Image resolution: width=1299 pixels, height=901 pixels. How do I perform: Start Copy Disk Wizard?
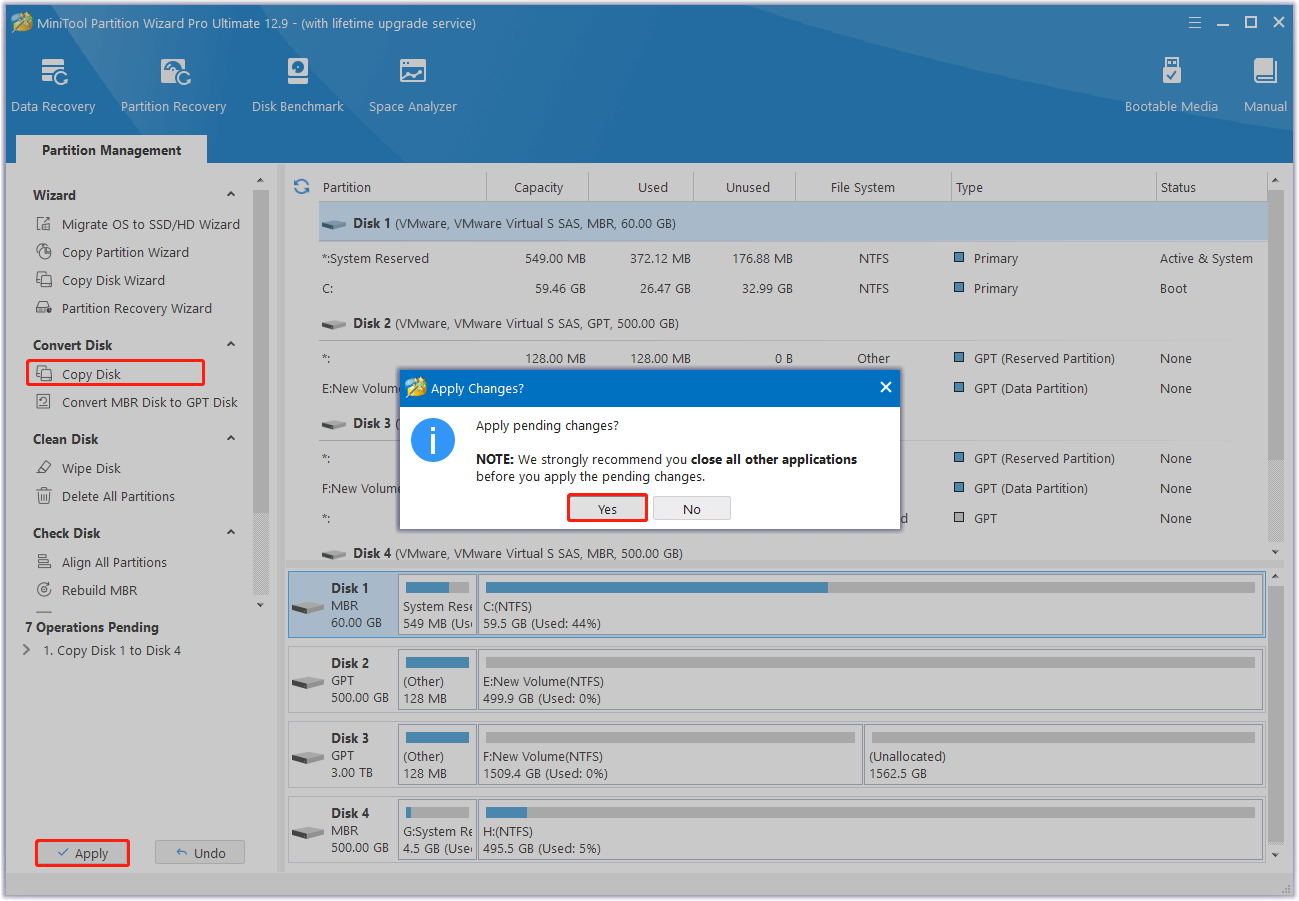pyautogui.click(x=100, y=280)
